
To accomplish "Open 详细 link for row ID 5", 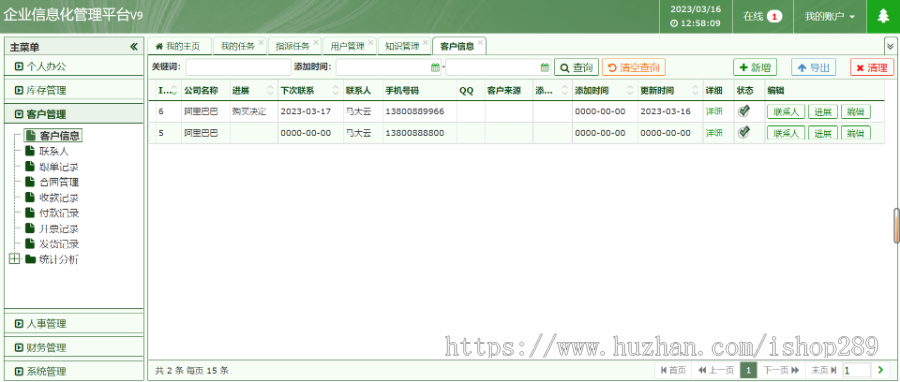I will point(714,132).
